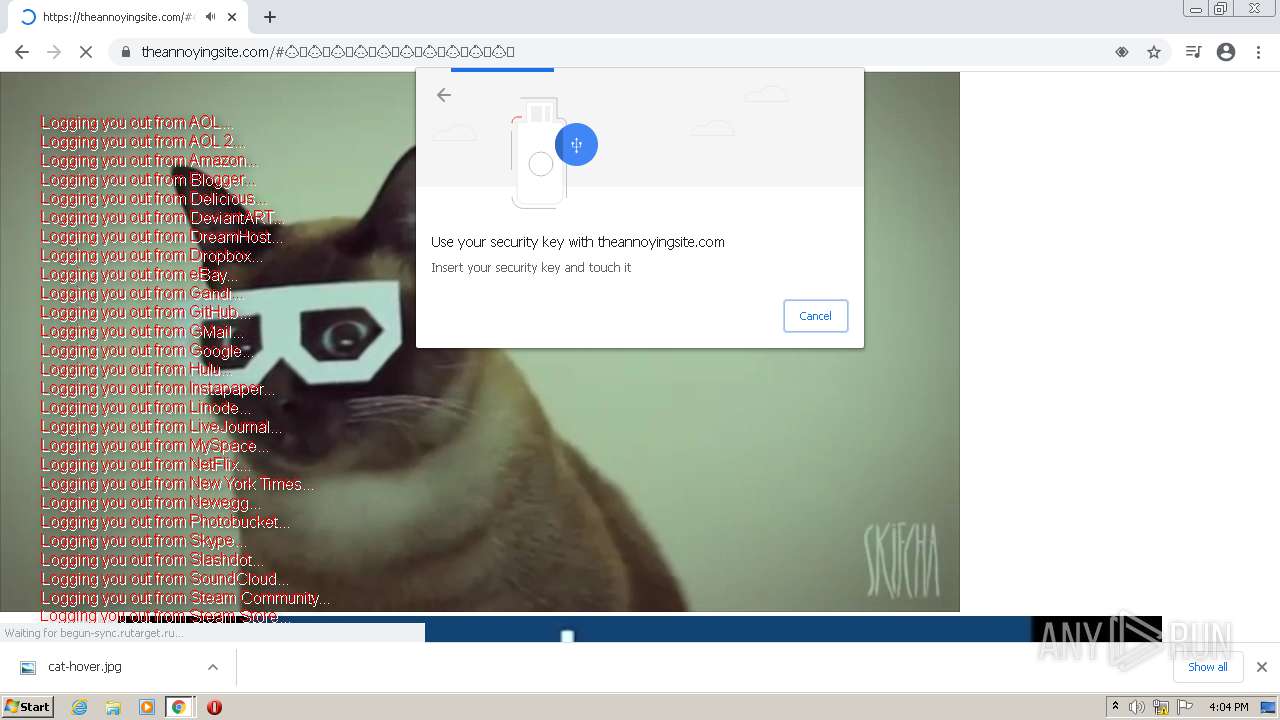Click the network tray icon
1280x720 pixels.
[x=1161, y=707]
